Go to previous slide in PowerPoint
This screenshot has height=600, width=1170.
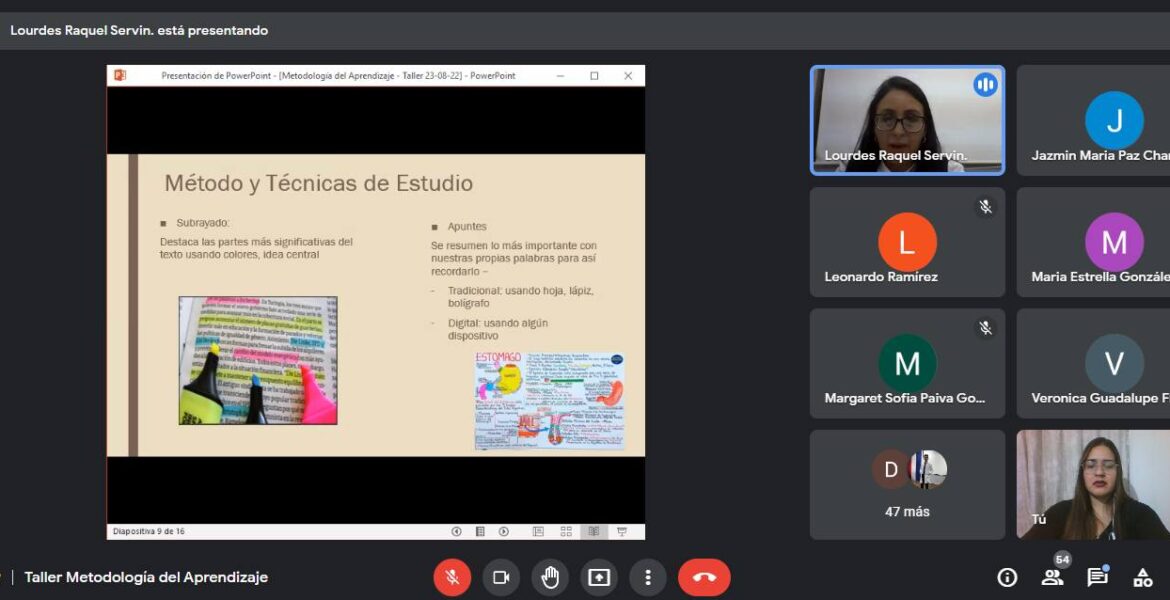457,532
